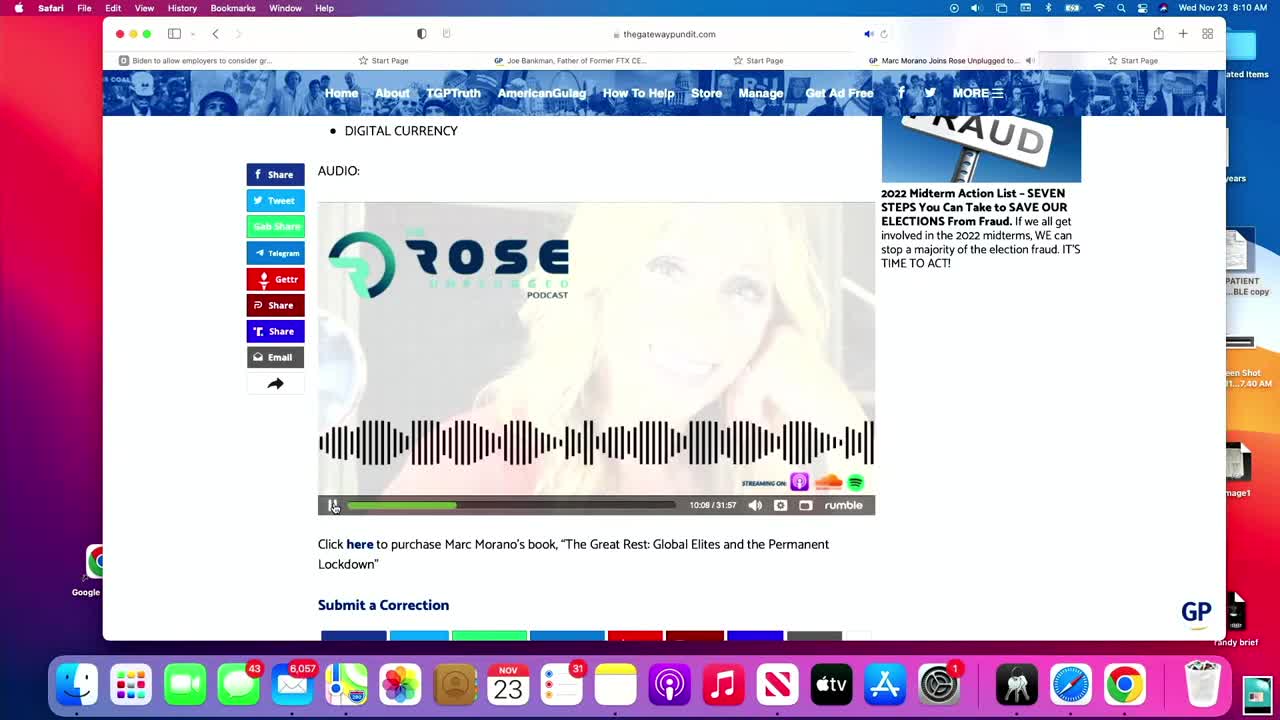Share article on Parler

[x=275, y=305]
